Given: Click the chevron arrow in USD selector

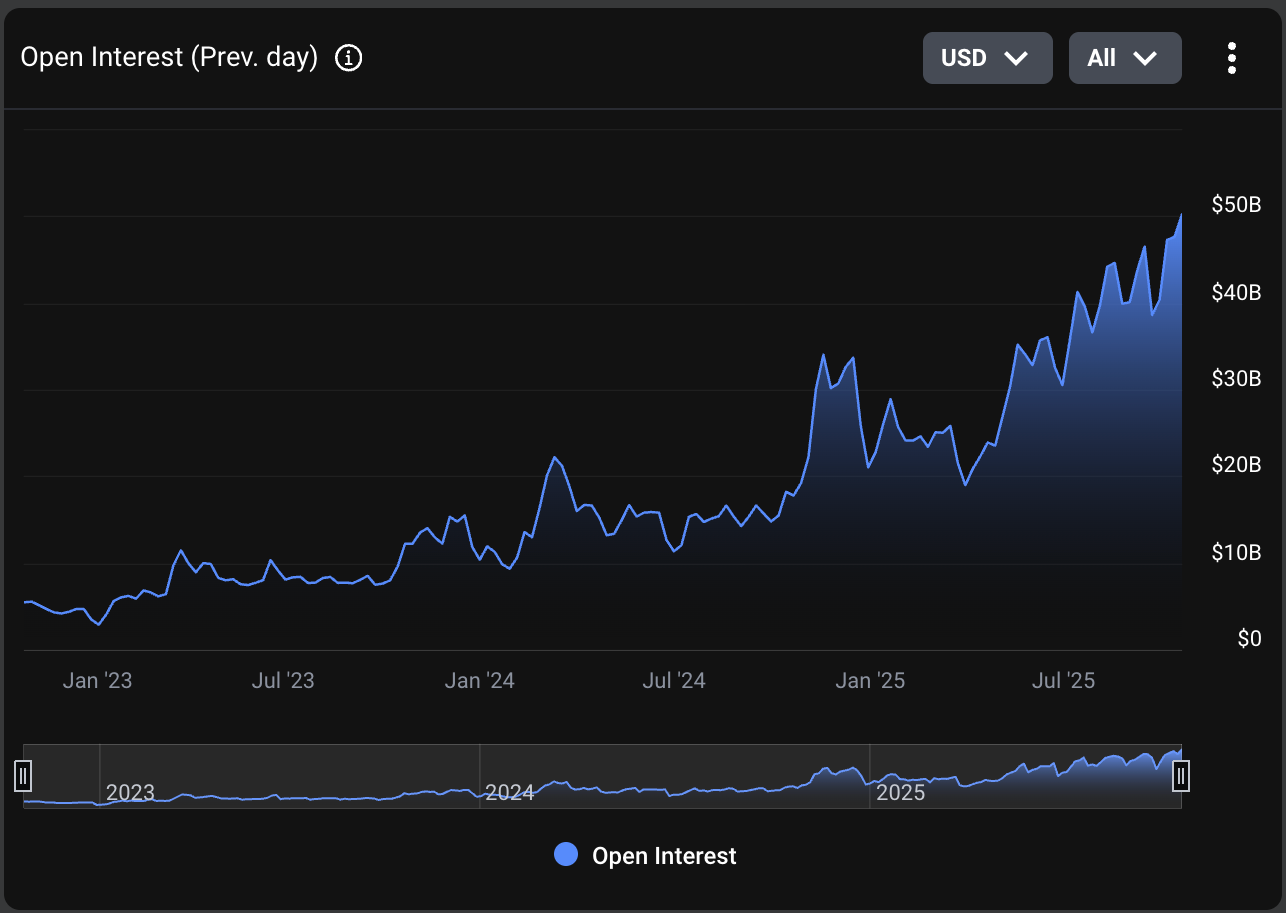Looking at the screenshot, I should coord(1016,59).
